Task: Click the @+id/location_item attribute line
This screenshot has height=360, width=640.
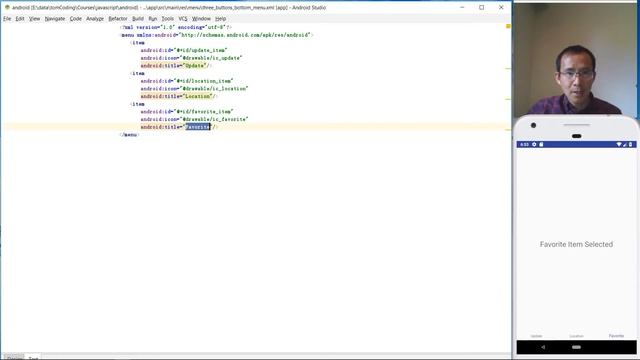Action: click(187, 81)
